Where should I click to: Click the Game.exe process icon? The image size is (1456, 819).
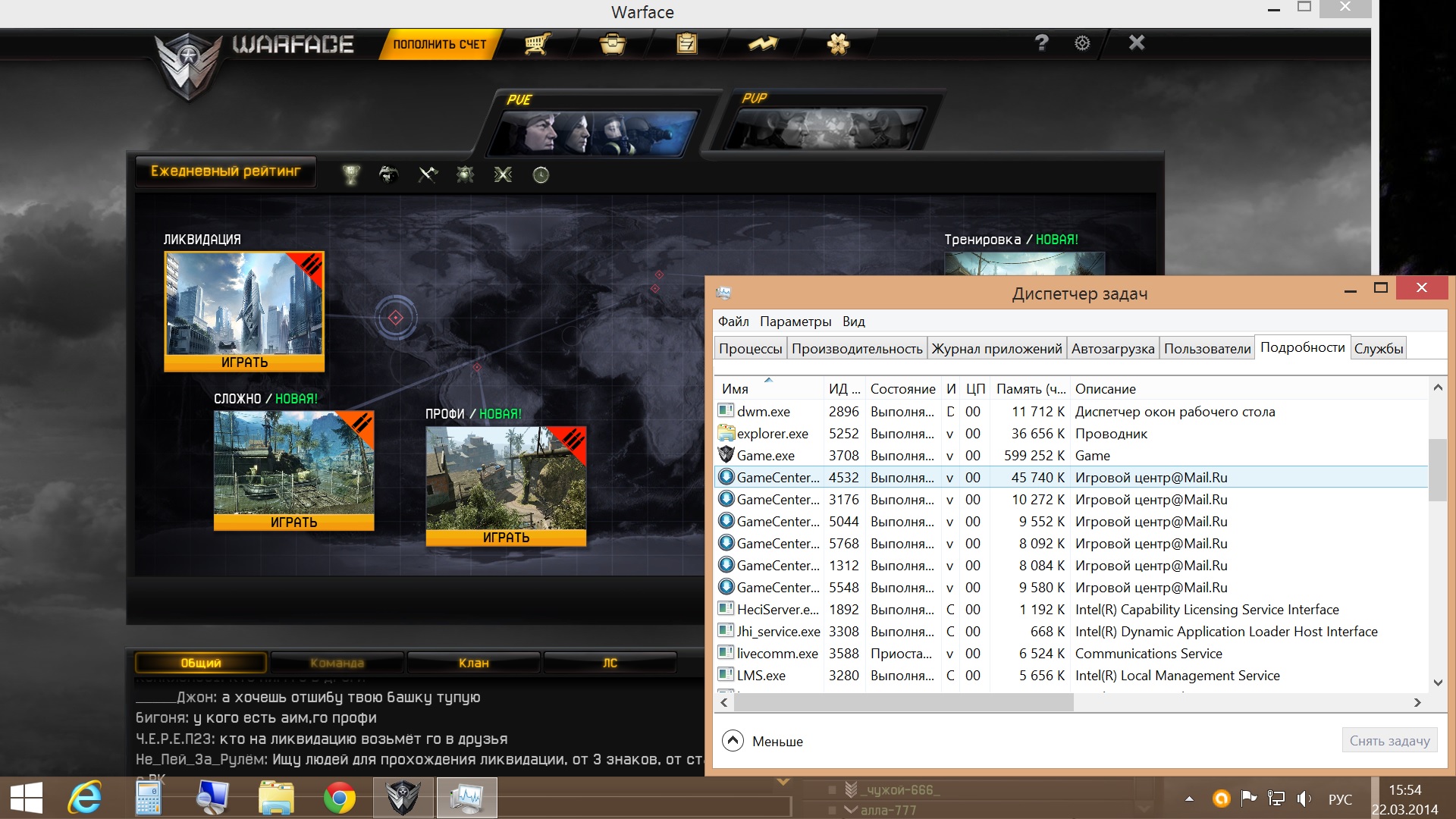click(726, 455)
